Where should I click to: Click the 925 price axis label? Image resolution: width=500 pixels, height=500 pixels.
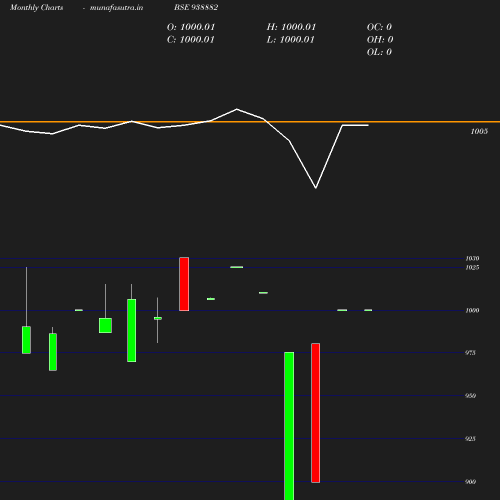(470, 439)
